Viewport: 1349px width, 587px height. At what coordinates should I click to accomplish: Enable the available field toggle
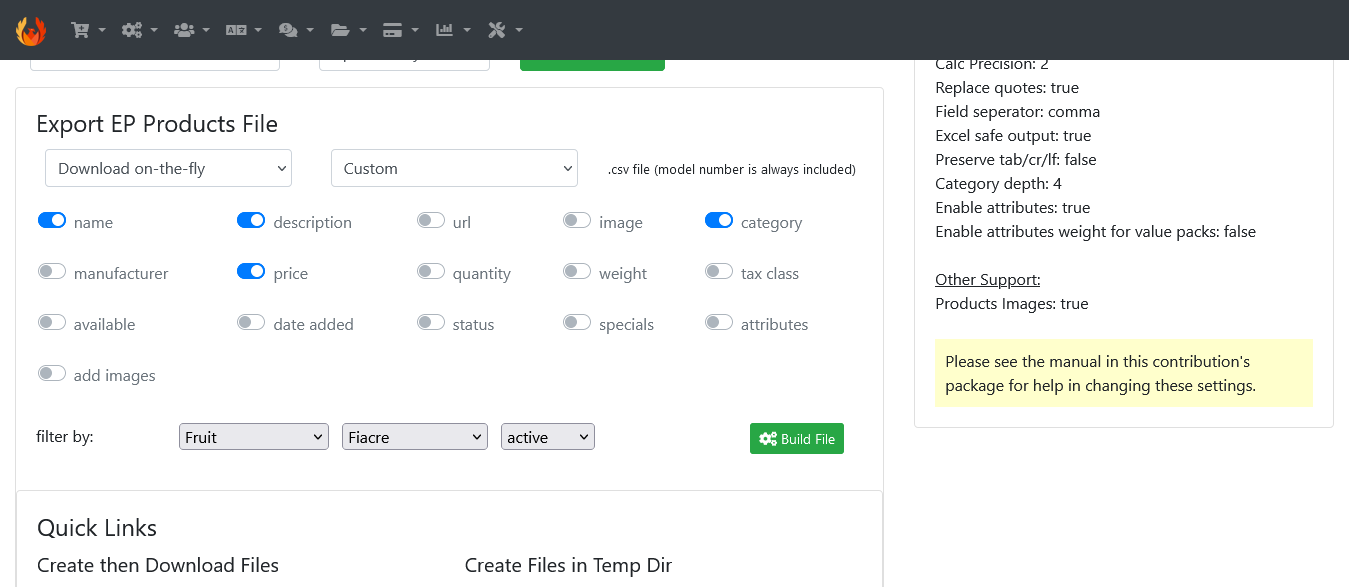coord(52,322)
